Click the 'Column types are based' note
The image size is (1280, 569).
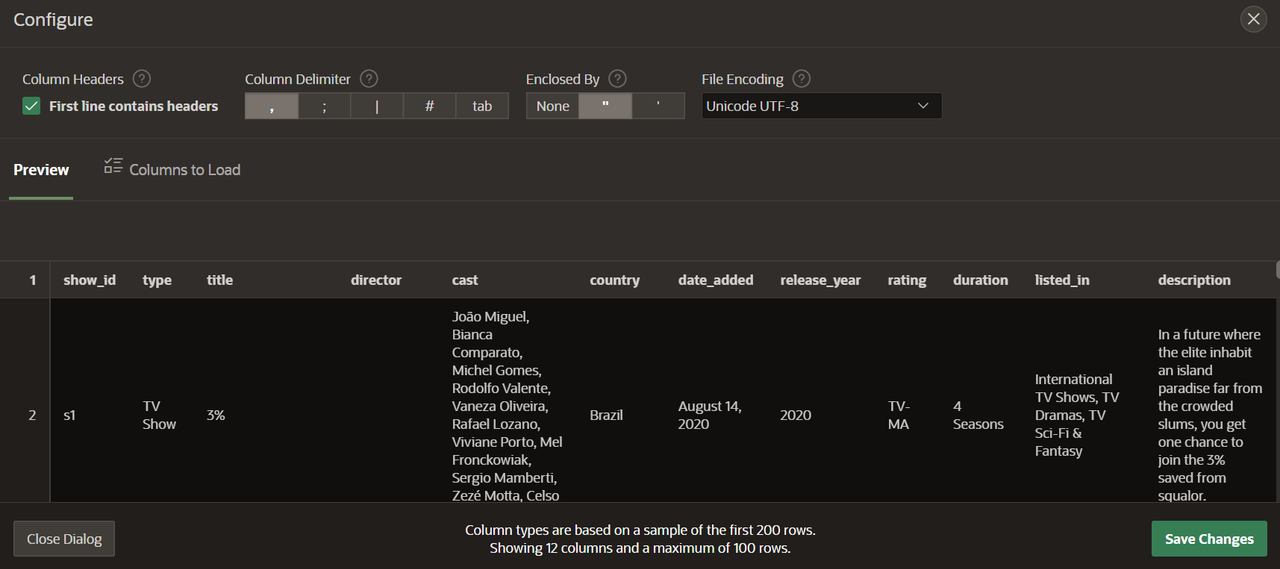click(640, 530)
